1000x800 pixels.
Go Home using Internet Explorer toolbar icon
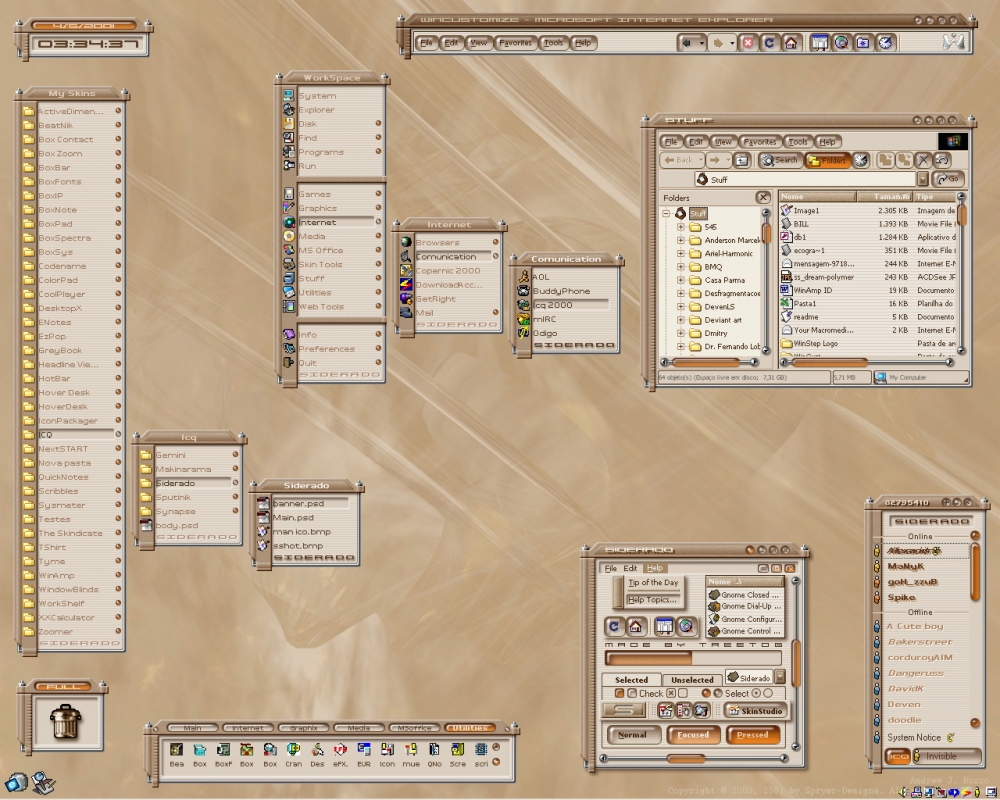(x=791, y=43)
